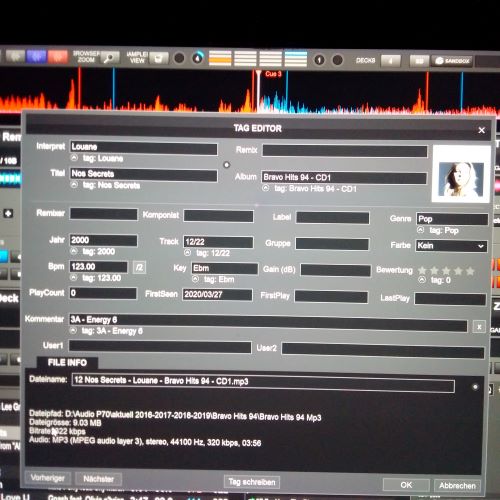Close the Tag Editor dialog
This screenshot has height=500, width=500.
(x=481, y=130)
